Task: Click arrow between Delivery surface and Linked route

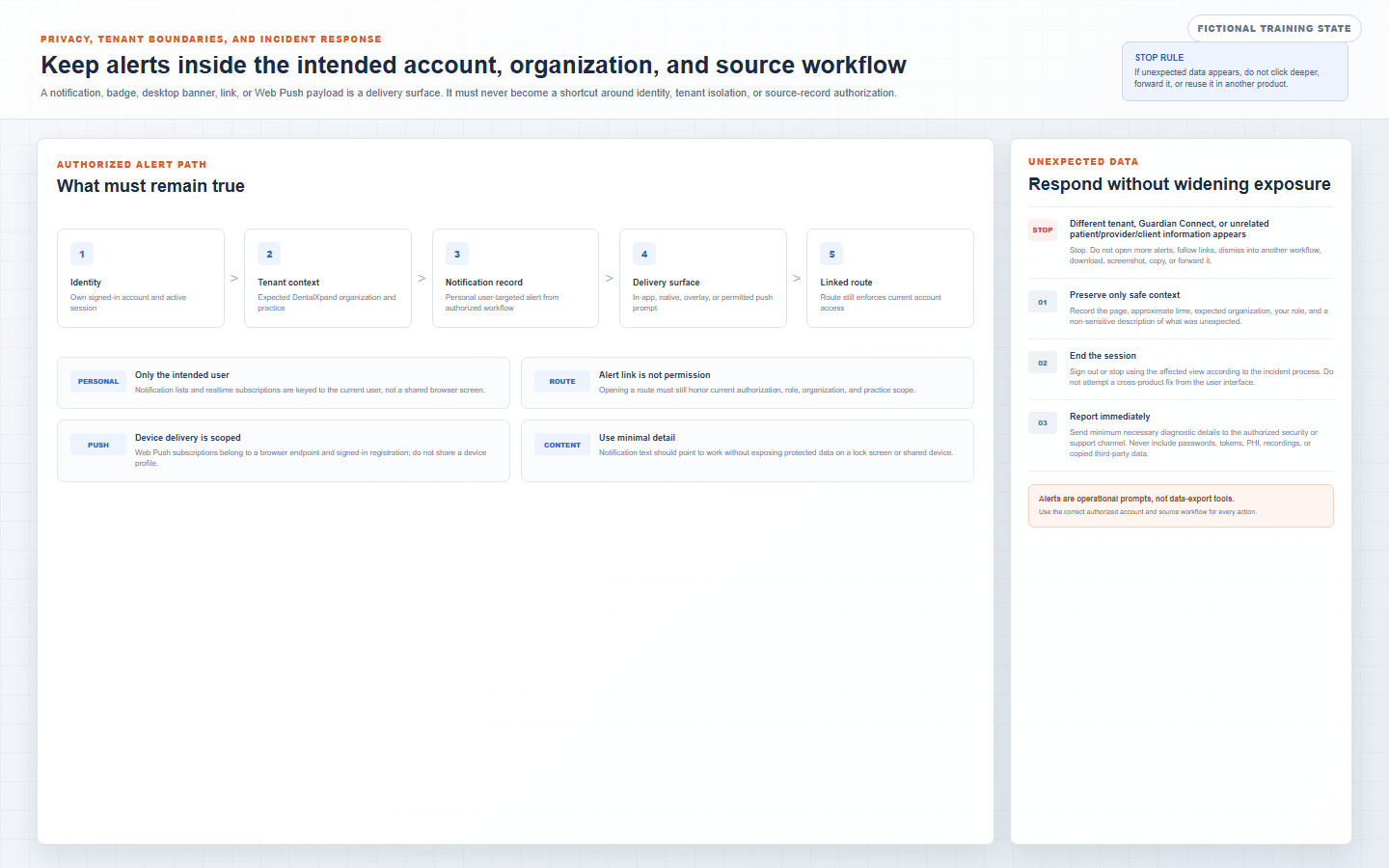Action: tap(797, 279)
